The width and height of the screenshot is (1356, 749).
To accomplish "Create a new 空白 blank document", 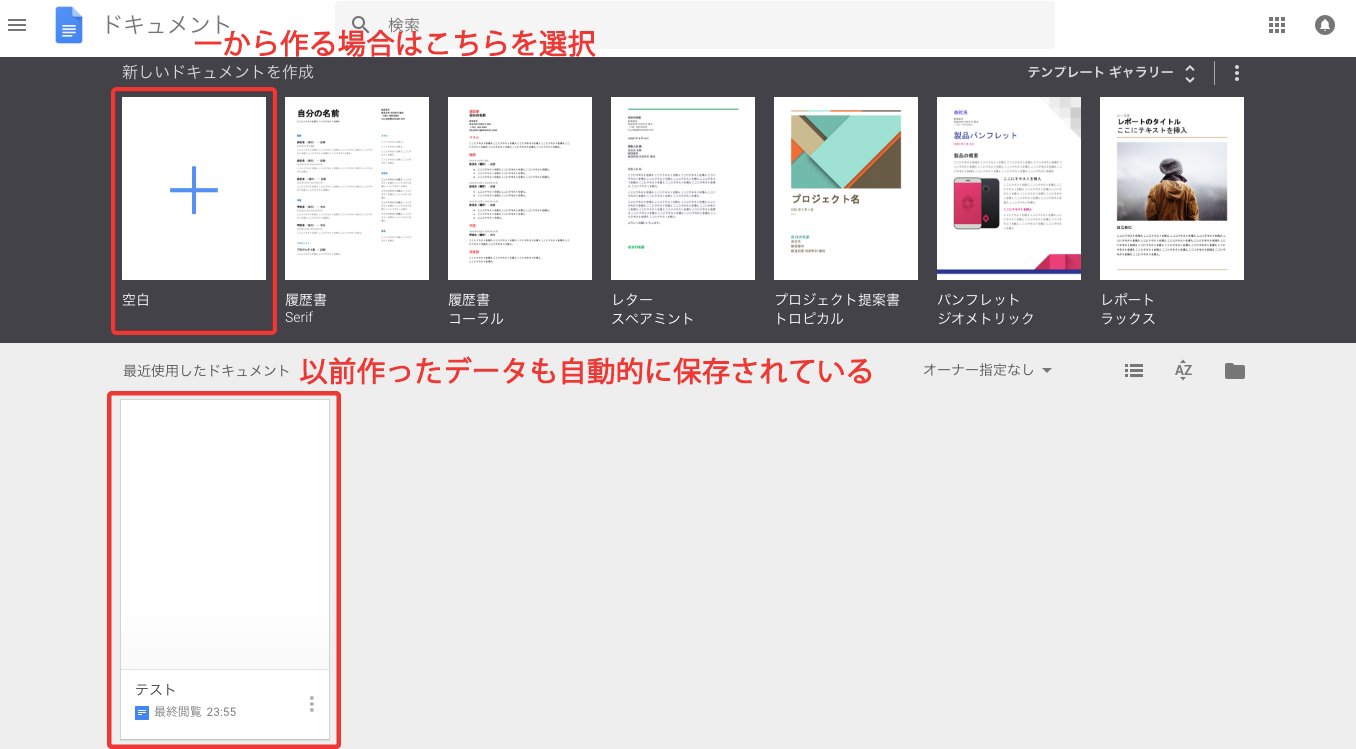I will coord(194,189).
